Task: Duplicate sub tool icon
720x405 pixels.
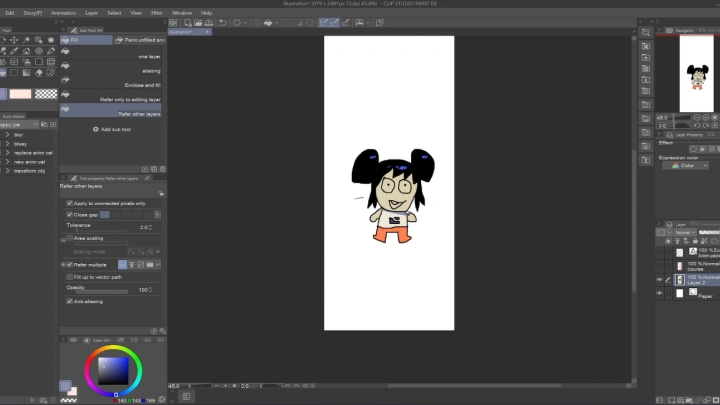Action: (x=154, y=169)
